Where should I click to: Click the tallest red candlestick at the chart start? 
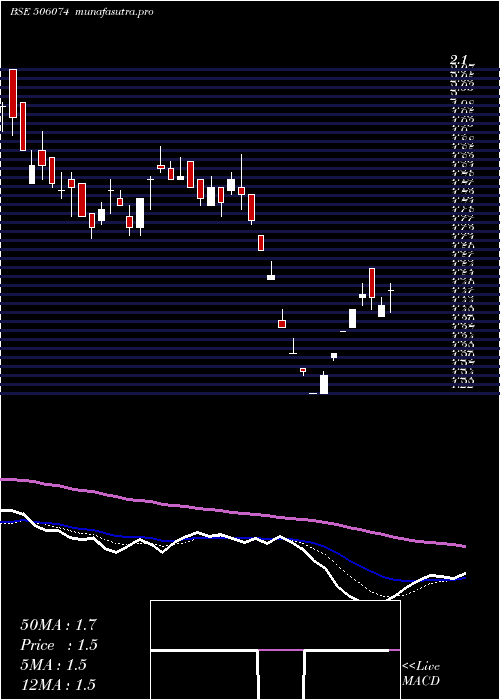(x=13, y=93)
